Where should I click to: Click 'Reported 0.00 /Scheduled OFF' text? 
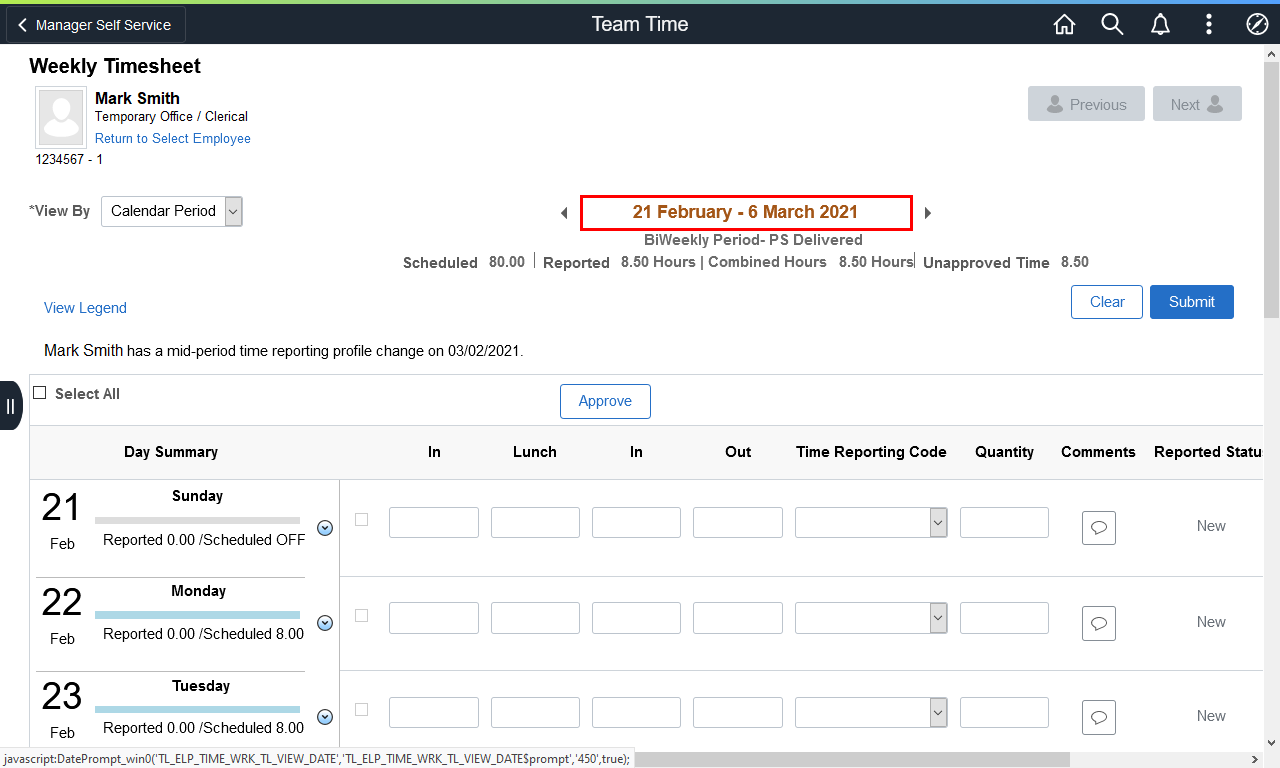204,540
